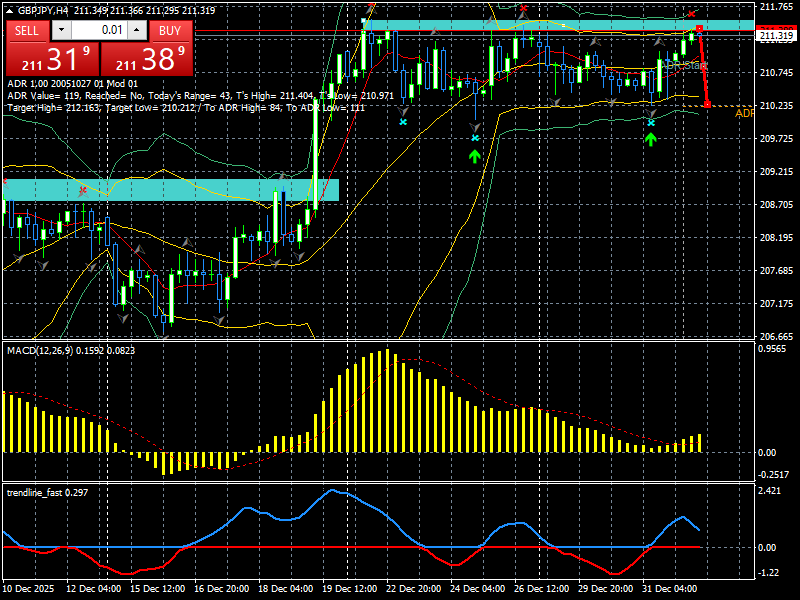This screenshot has height=600, width=800.
Task: Click the -1.22 trendline_fast scale label
Action: (769, 572)
